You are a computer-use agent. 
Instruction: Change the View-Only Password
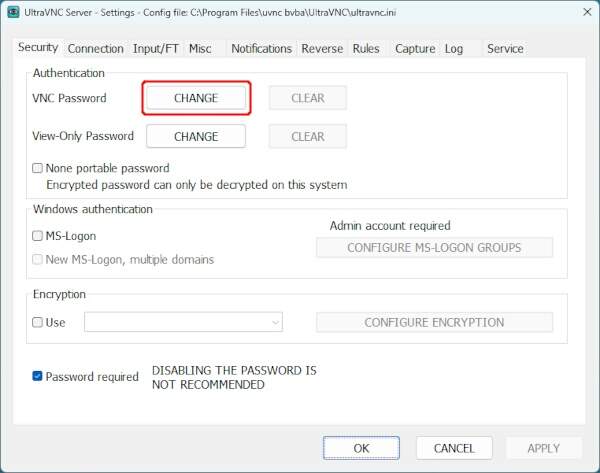196,136
